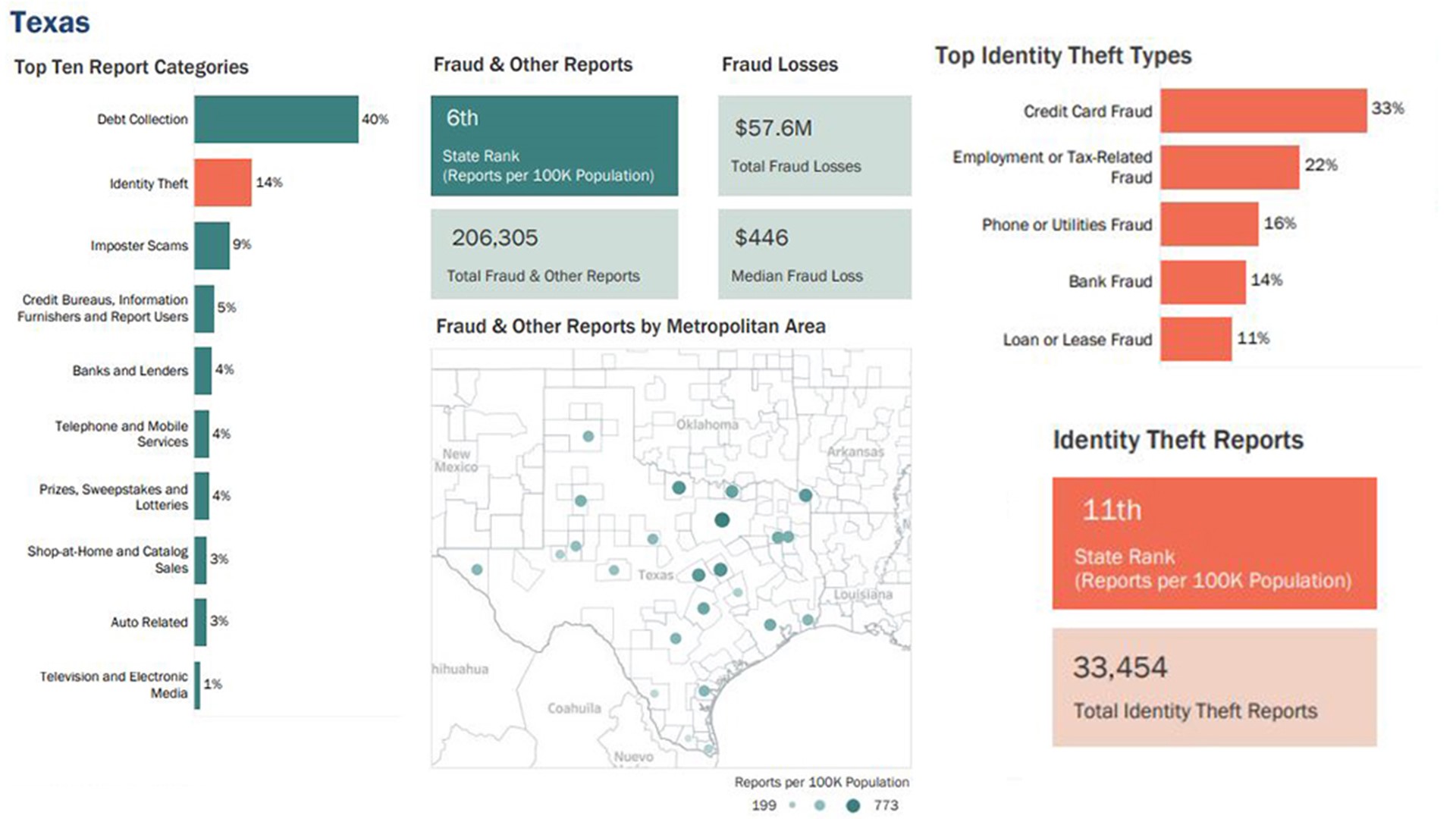1456x819 pixels.
Task: Click the Imposter Scams bar
Action: tap(212, 245)
